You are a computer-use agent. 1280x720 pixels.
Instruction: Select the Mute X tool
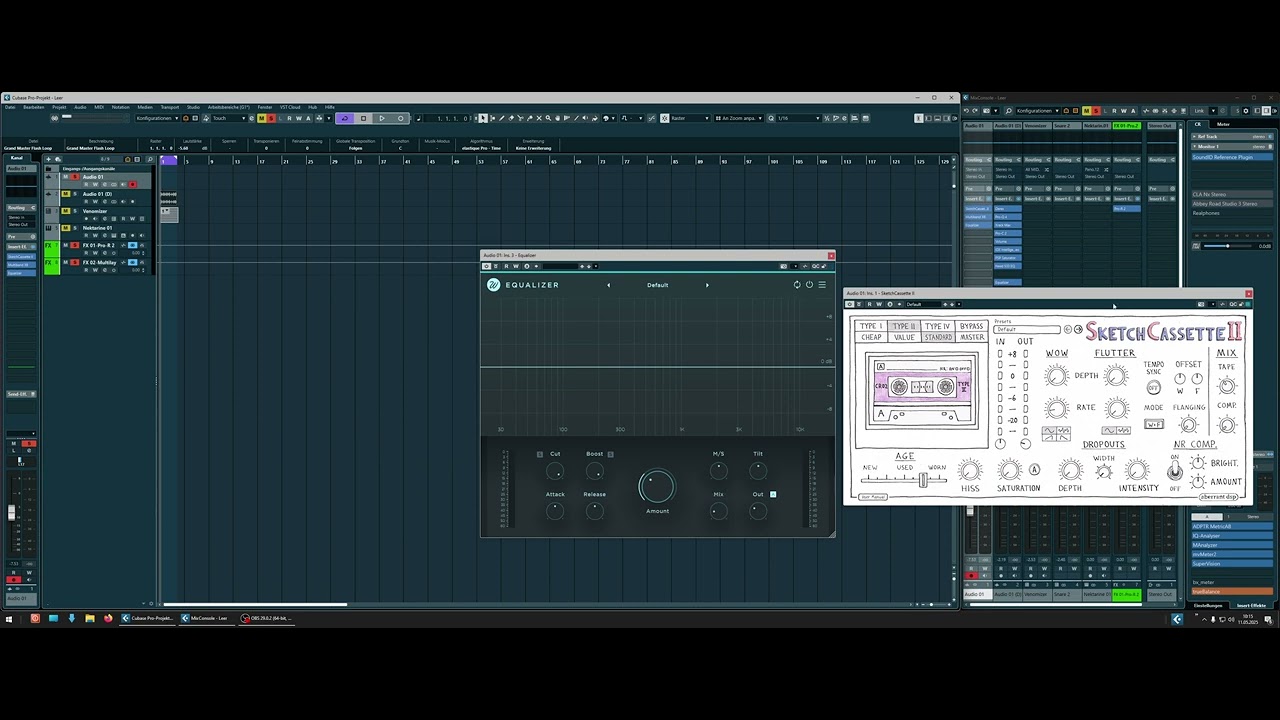(539, 118)
